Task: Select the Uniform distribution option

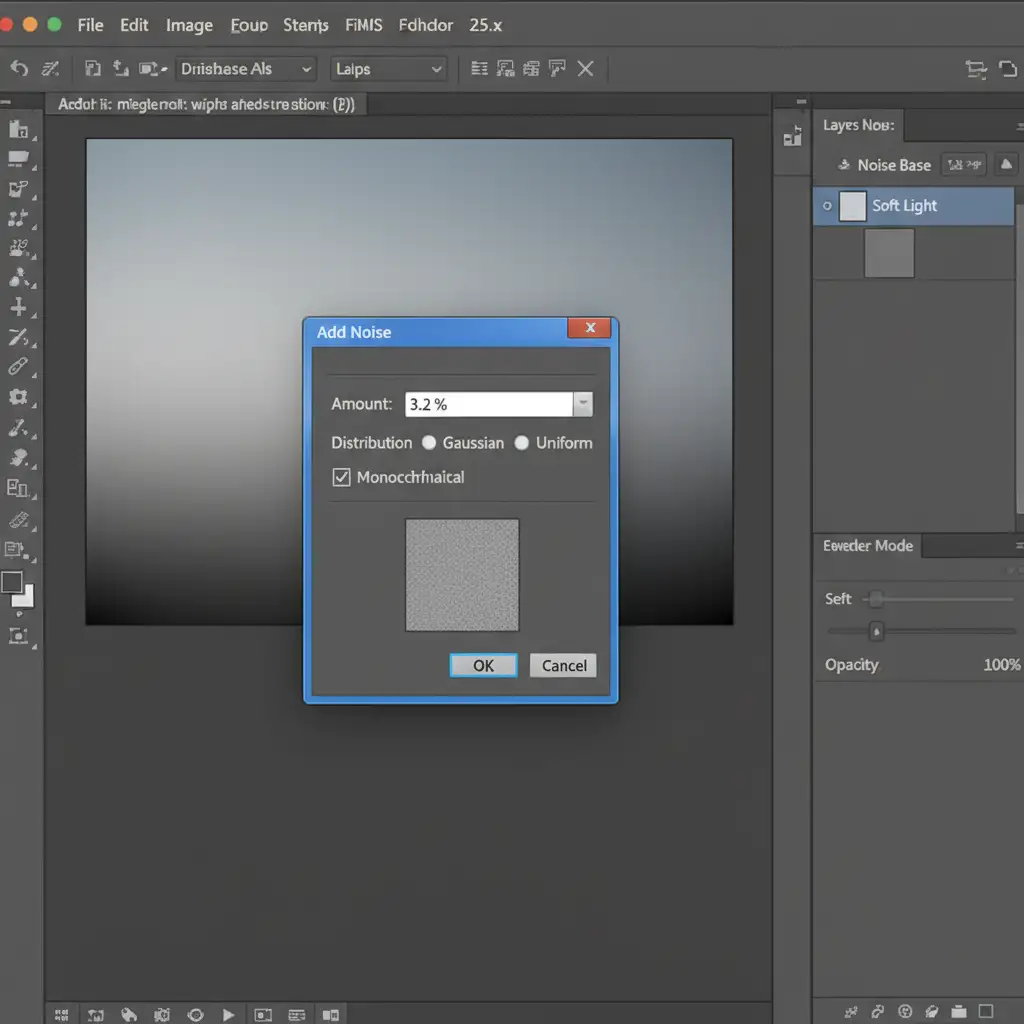Action: (x=522, y=443)
